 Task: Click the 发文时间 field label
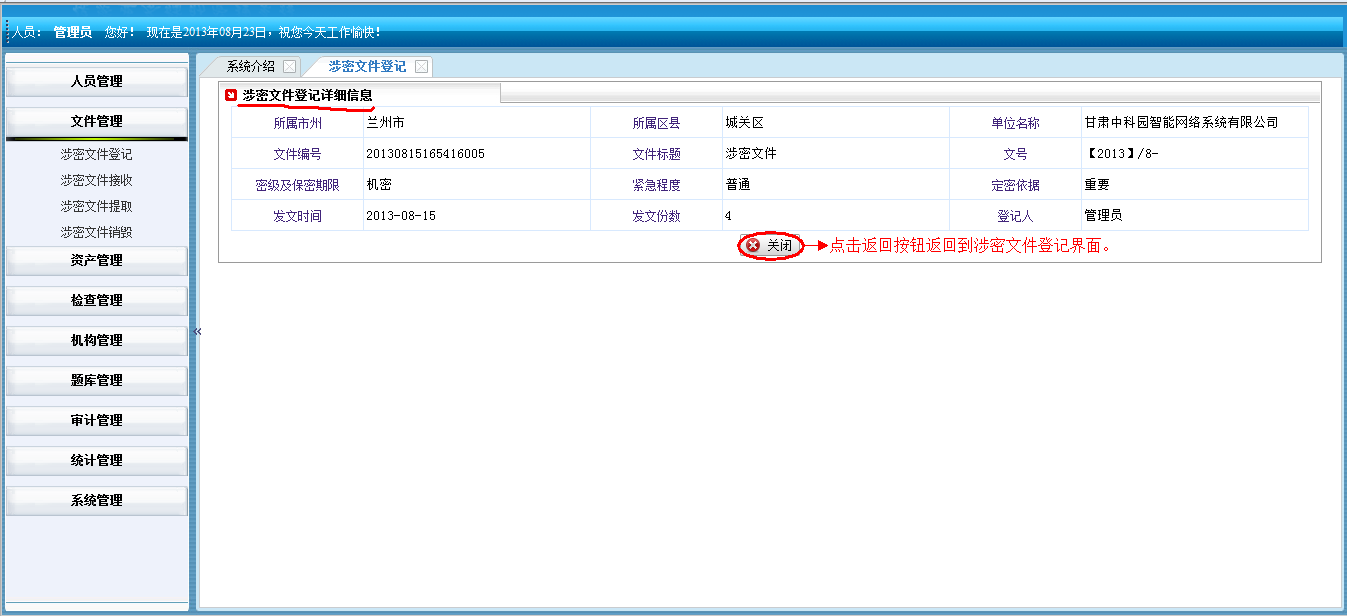point(297,217)
